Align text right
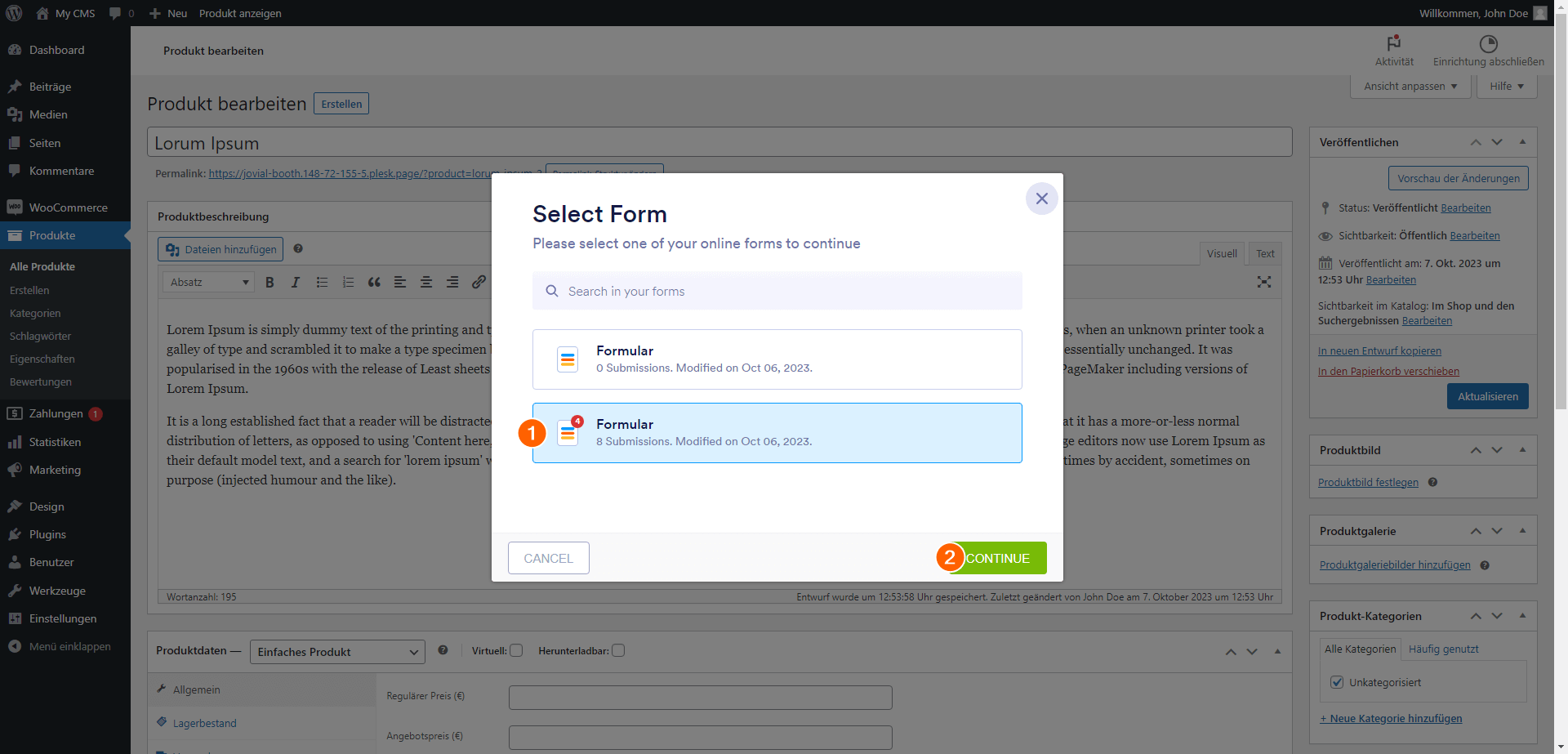This screenshot has height=754, width=1568. [452, 282]
